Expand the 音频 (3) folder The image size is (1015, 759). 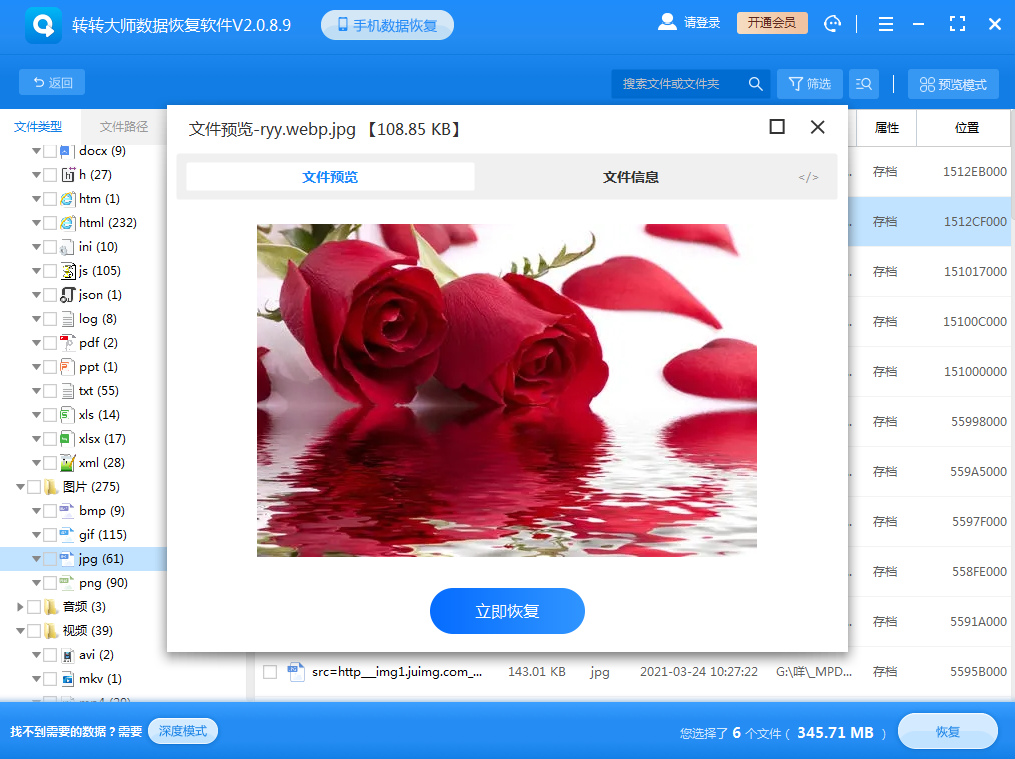click(20, 607)
